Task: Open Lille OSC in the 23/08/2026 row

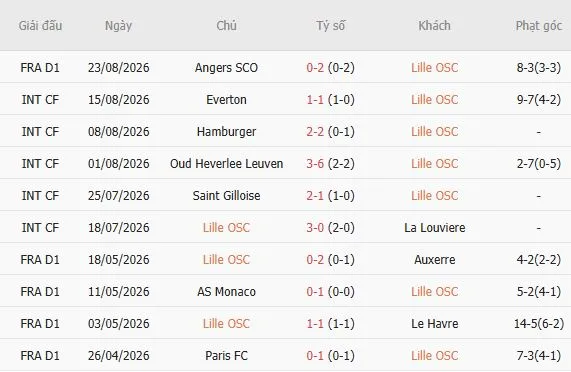Action: click(x=434, y=68)
